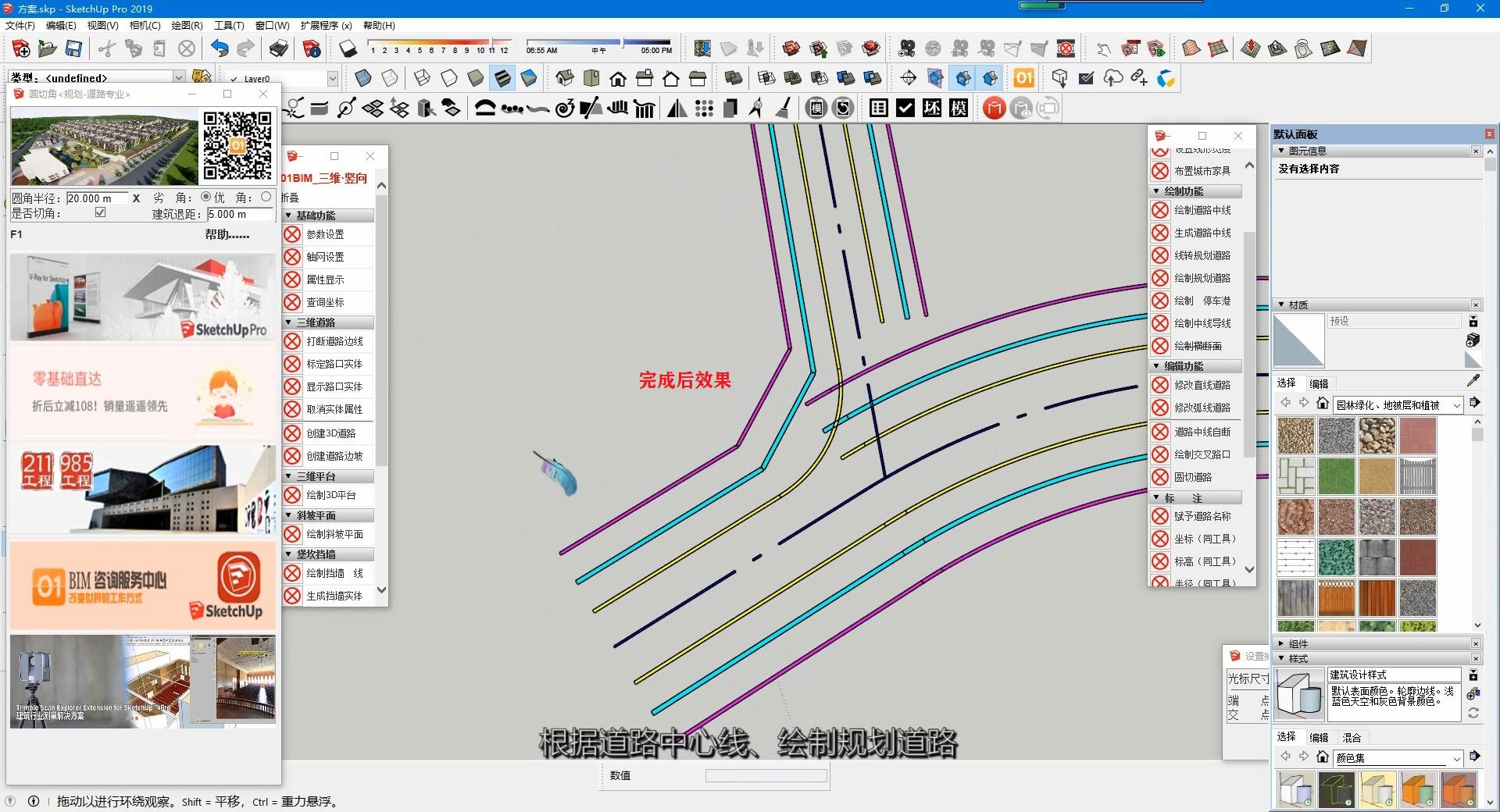Open the 文件(F) menu
1500x812 pixels.
(20, 25)
